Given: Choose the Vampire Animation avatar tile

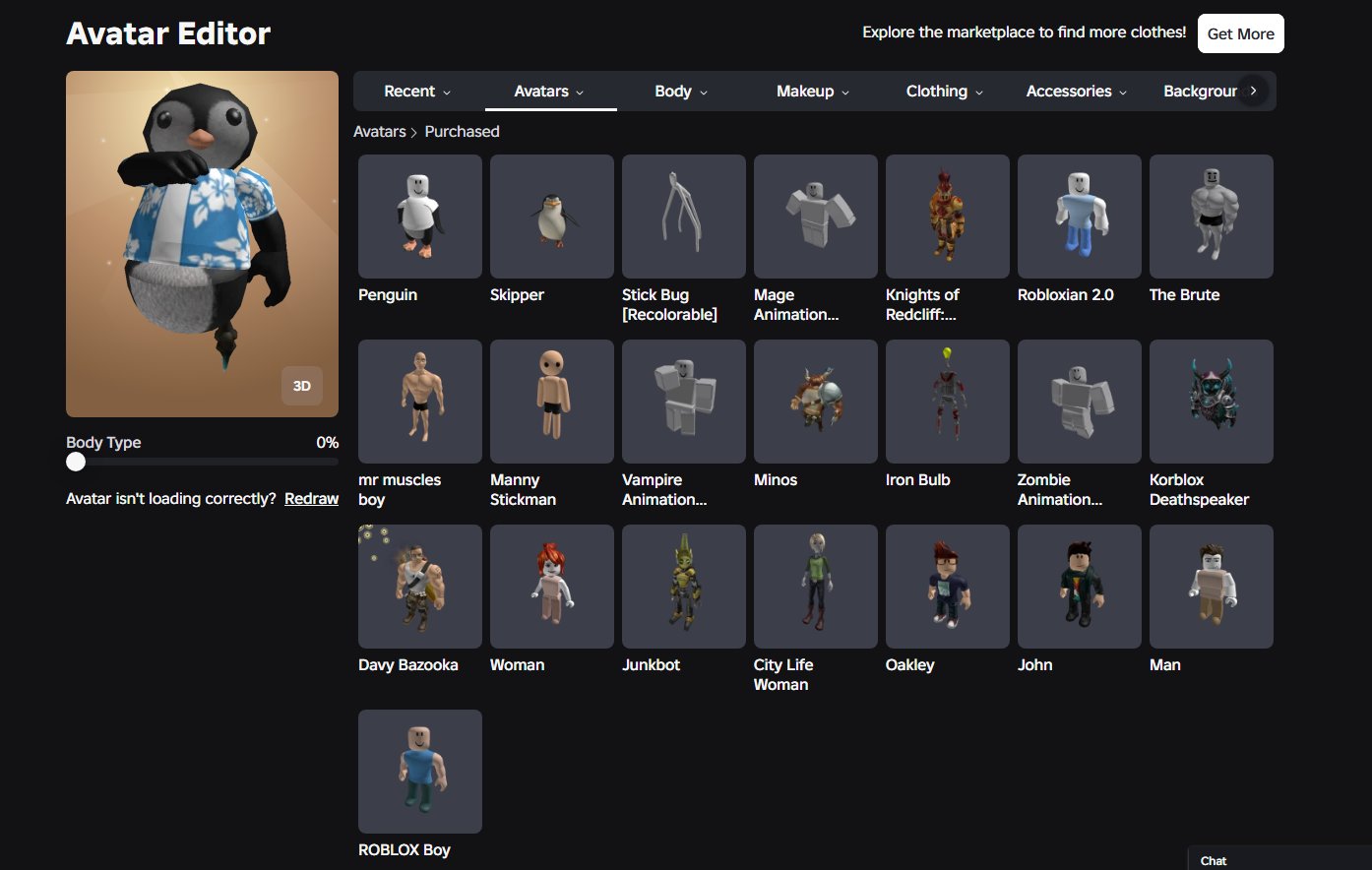Looking at the screenshot, I should (x=684, y=402).
